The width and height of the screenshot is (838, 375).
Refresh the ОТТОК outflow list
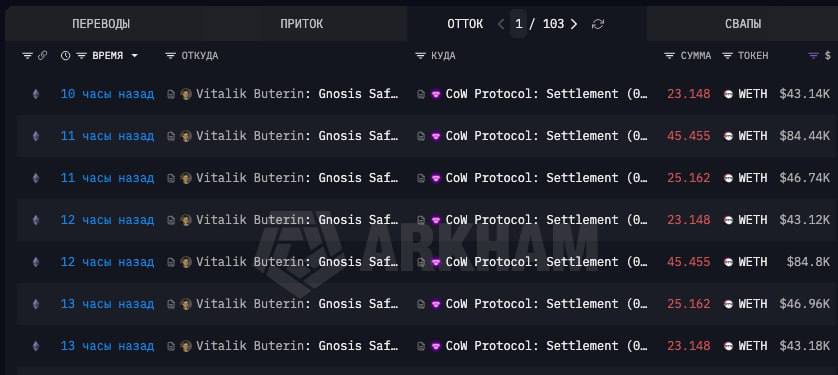pyautogui.click(x=598, y=24)
